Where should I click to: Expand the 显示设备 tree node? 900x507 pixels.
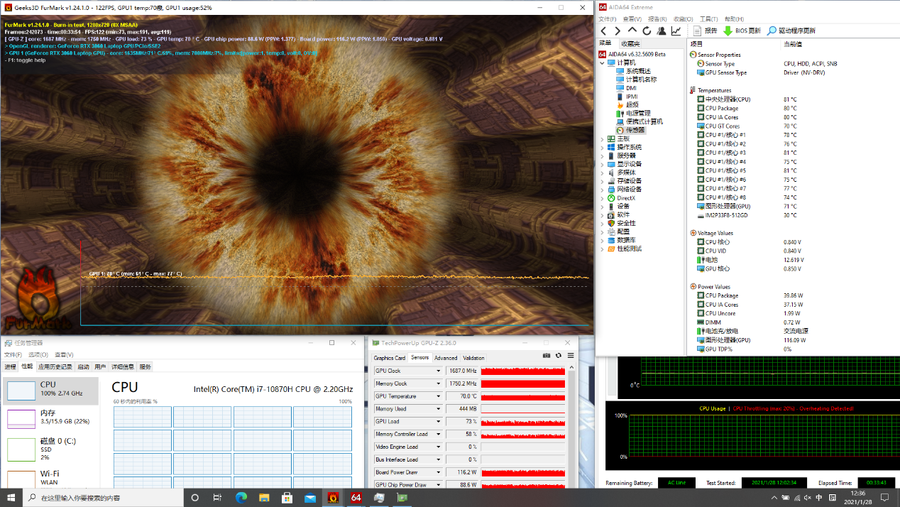pos(602,164)
